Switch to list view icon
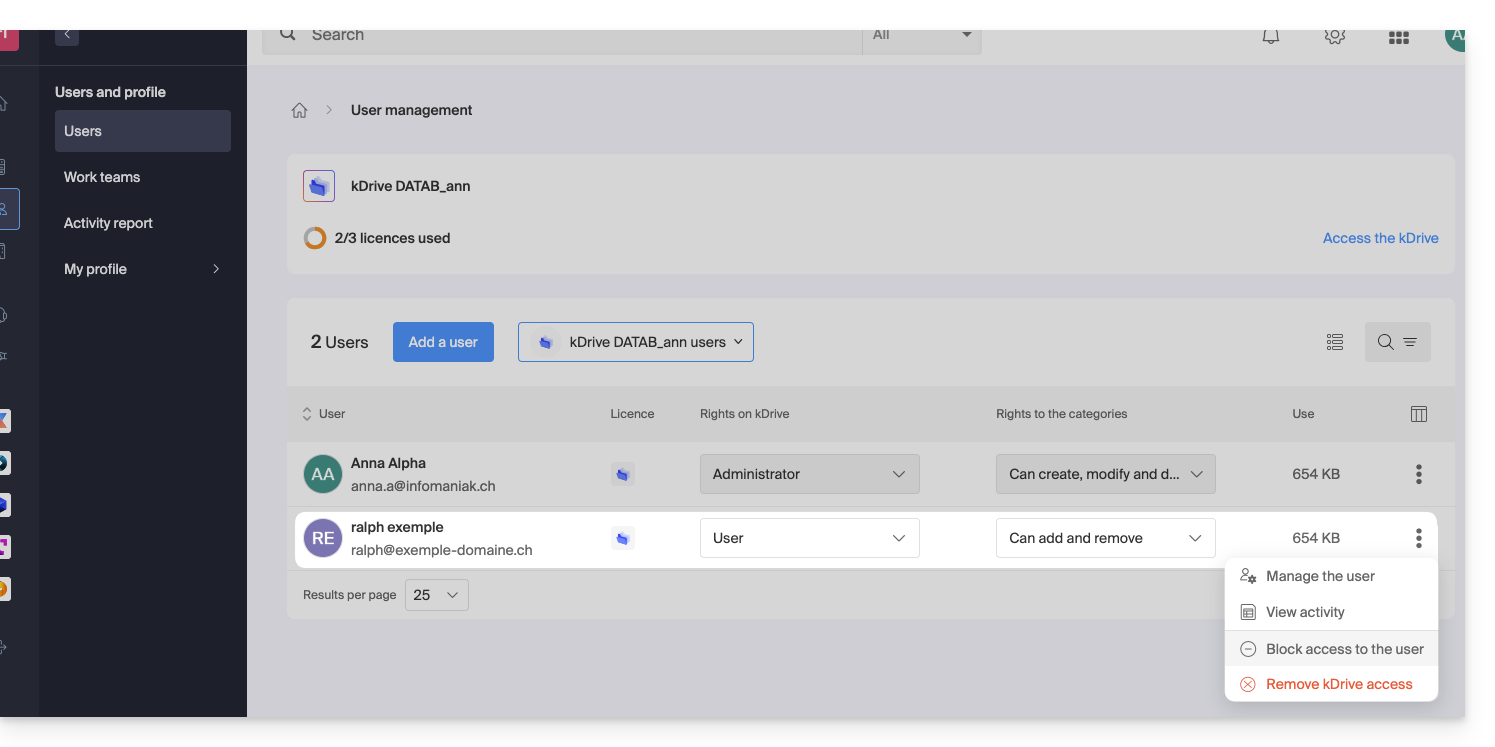Viewport: 1495px width, 747px height. [1334, 342]
